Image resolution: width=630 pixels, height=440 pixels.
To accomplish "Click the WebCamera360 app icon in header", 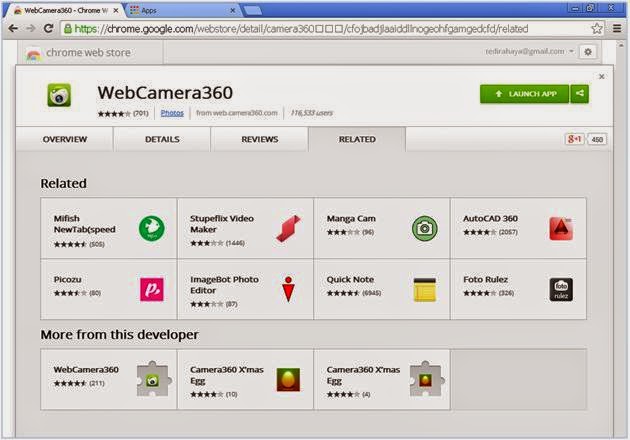I will (59, 95).
